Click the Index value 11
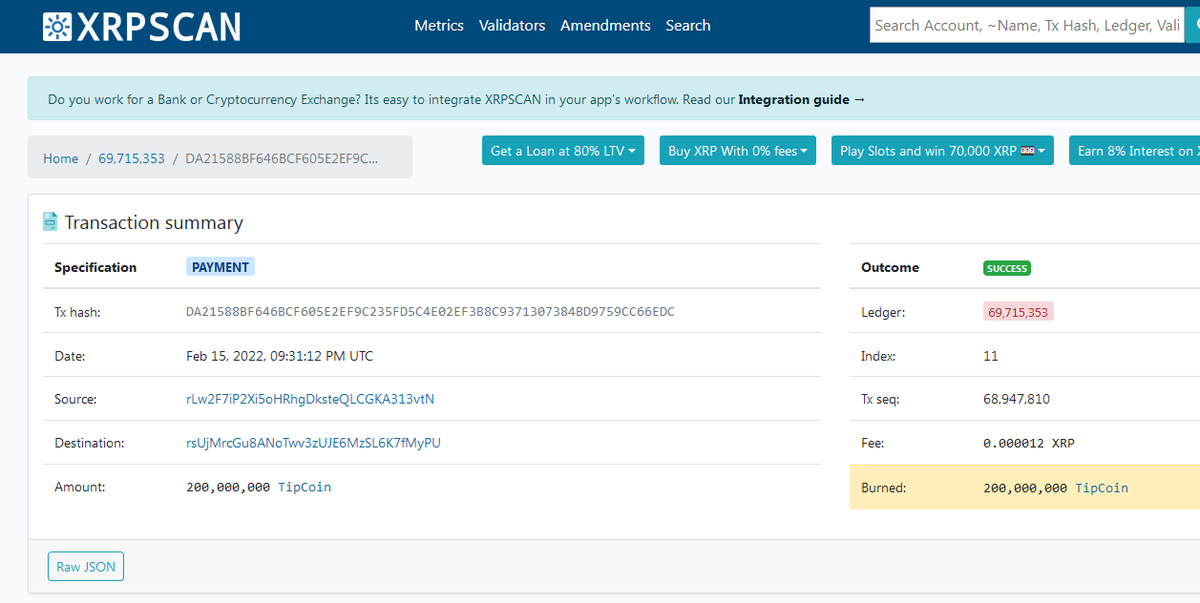 coord(991,356)
